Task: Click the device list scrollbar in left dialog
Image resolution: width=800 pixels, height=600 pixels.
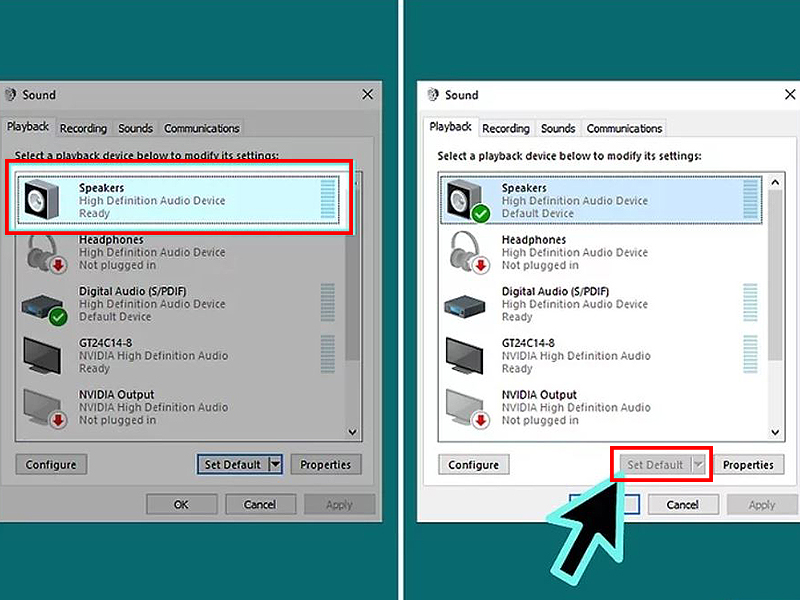Action: (x=352, y=300)
